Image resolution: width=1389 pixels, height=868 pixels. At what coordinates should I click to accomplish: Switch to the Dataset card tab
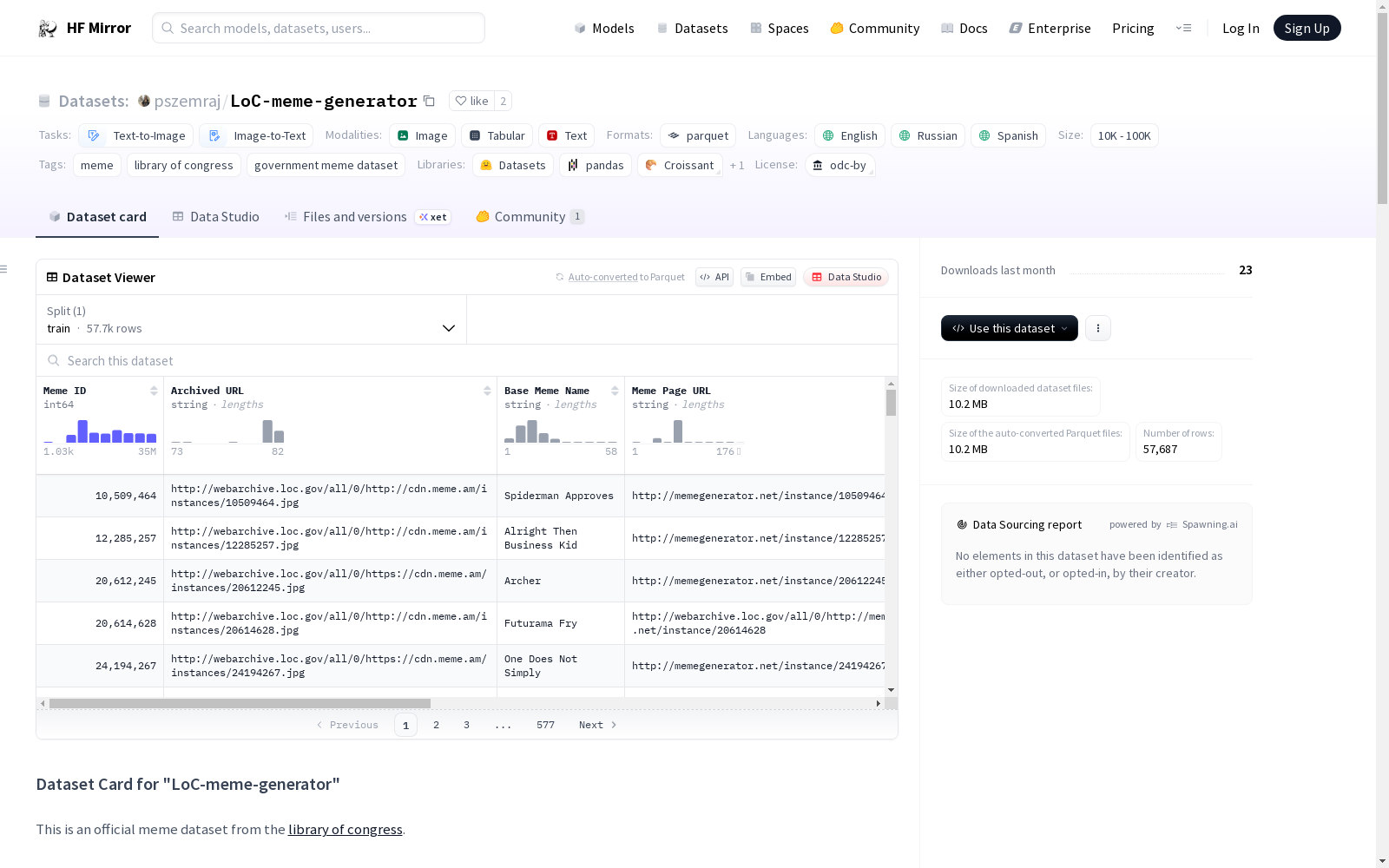97,217
